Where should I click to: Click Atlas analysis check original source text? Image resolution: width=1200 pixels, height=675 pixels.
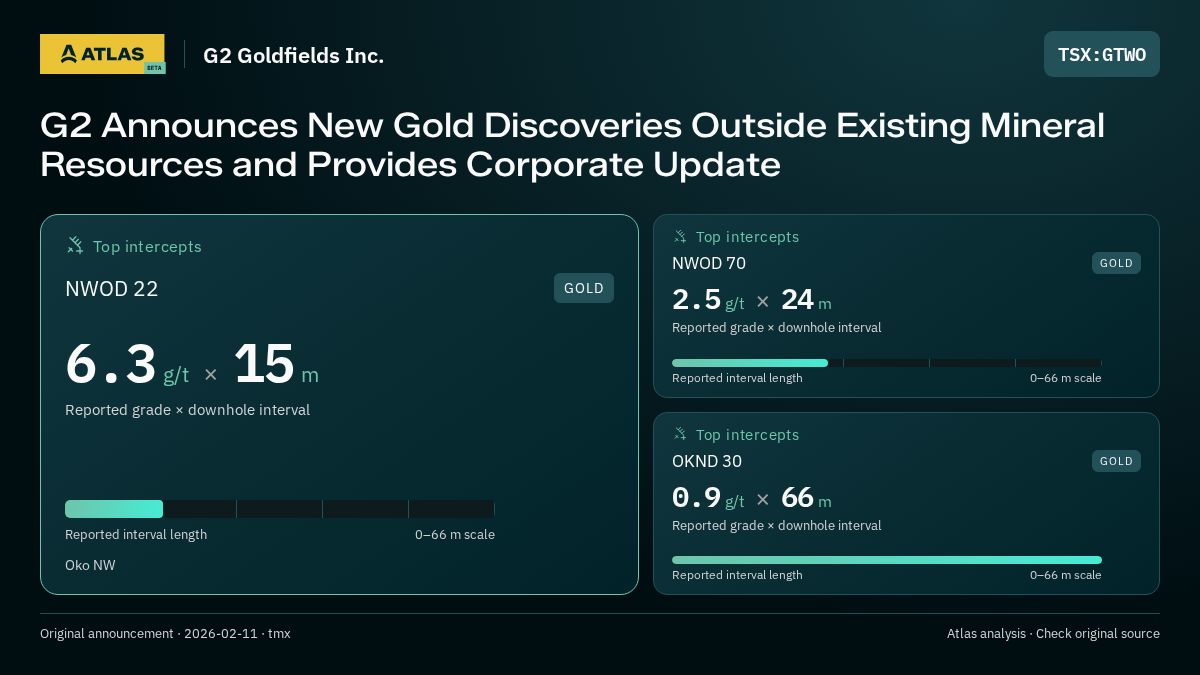tap(1053, 634)
